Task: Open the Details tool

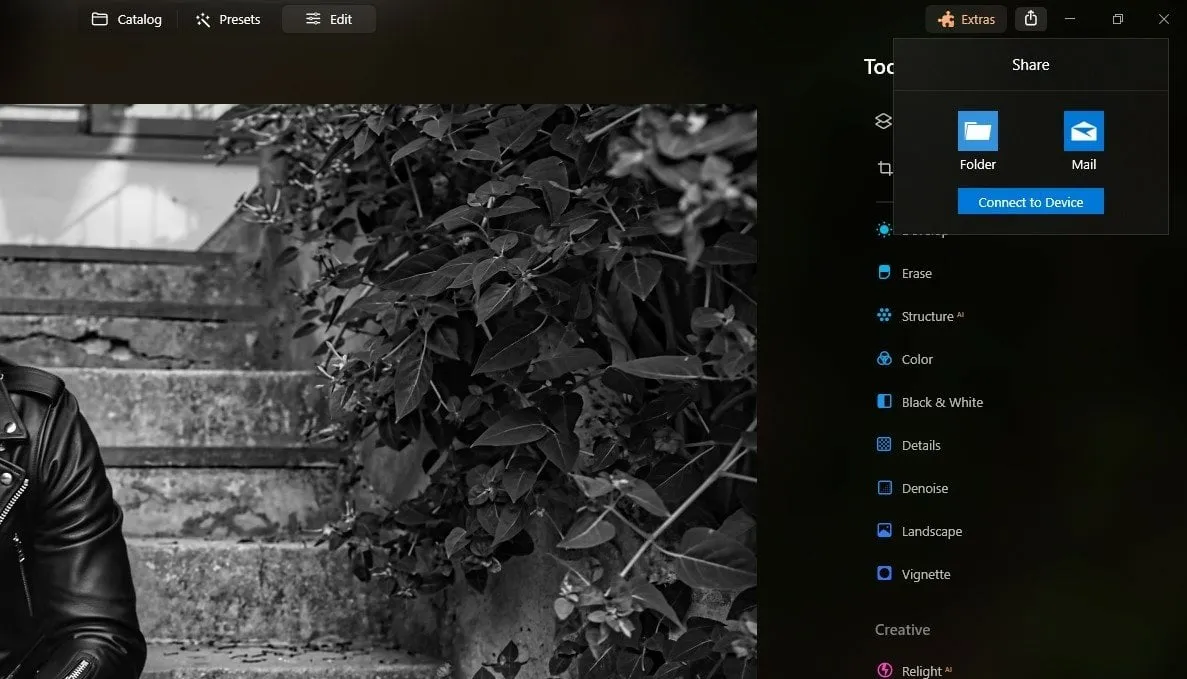Action: (920, 445)
